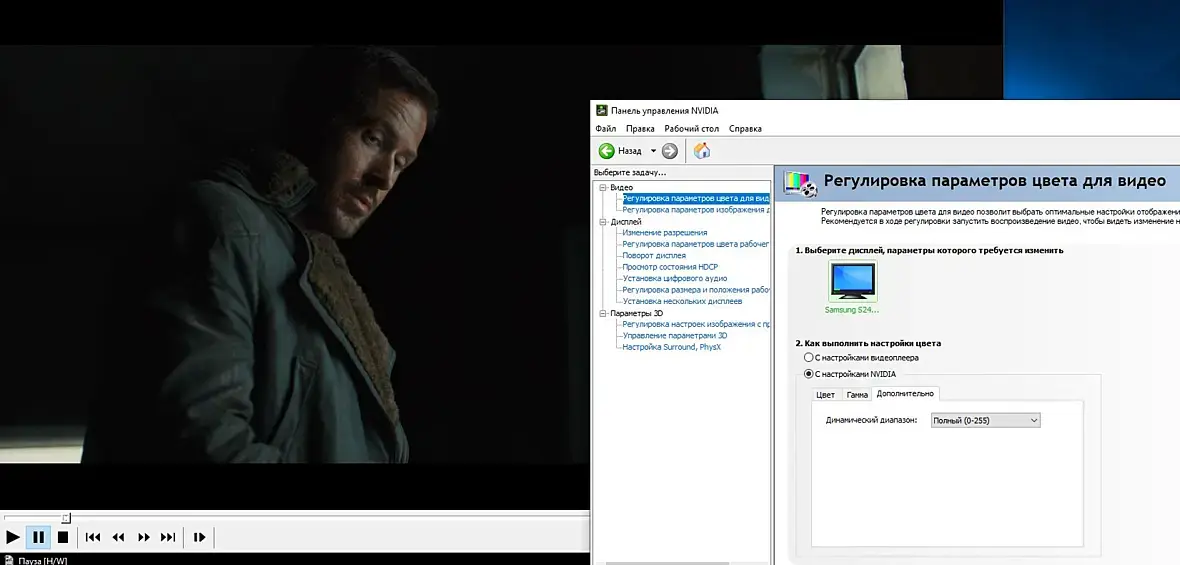Viewport: 1180px width, 565px height.
Task: Click the green Back arrow icon
Action: coord(607,151)
